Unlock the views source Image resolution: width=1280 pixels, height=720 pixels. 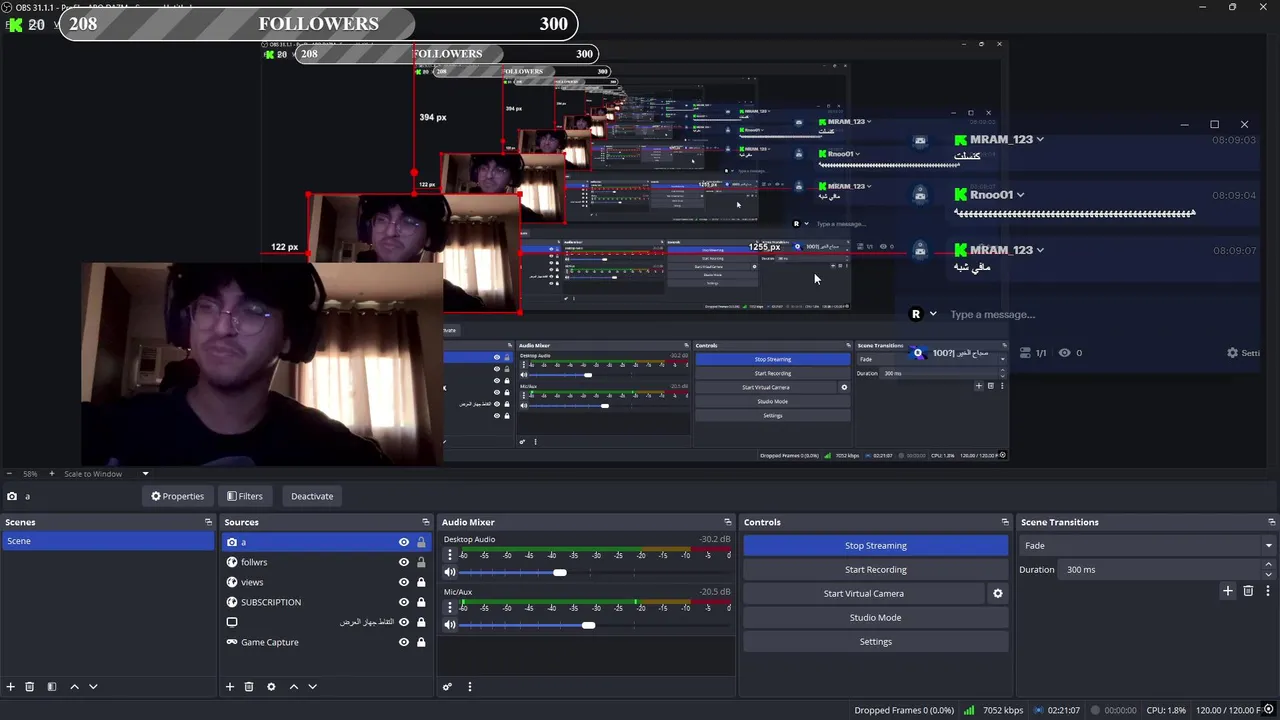pyautogui.click(x=421, y=582)
